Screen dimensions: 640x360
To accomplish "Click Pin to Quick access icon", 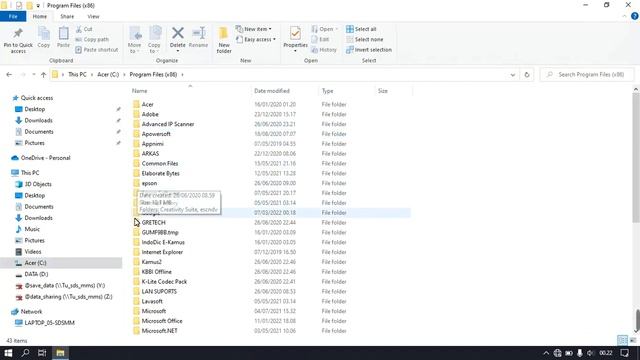I will click(x=18, y=33).
